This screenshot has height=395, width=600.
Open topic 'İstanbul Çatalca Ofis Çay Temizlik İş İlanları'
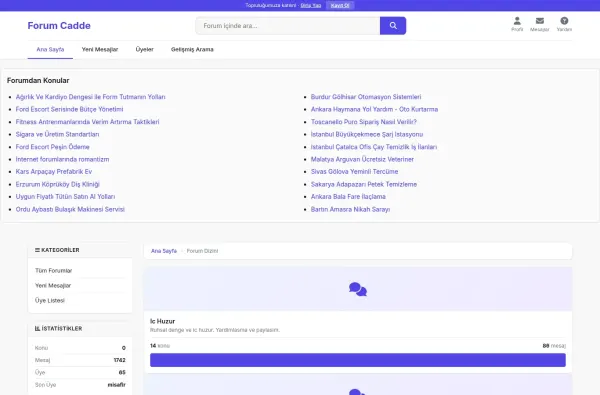click(374, 147)
